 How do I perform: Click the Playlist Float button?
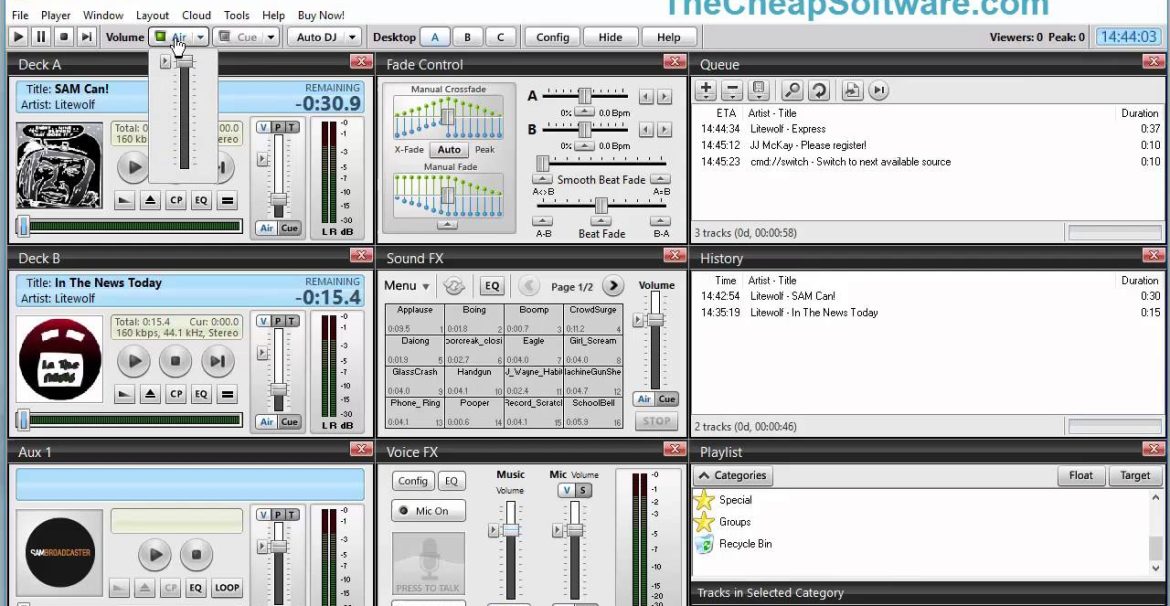coord(1080,475)
